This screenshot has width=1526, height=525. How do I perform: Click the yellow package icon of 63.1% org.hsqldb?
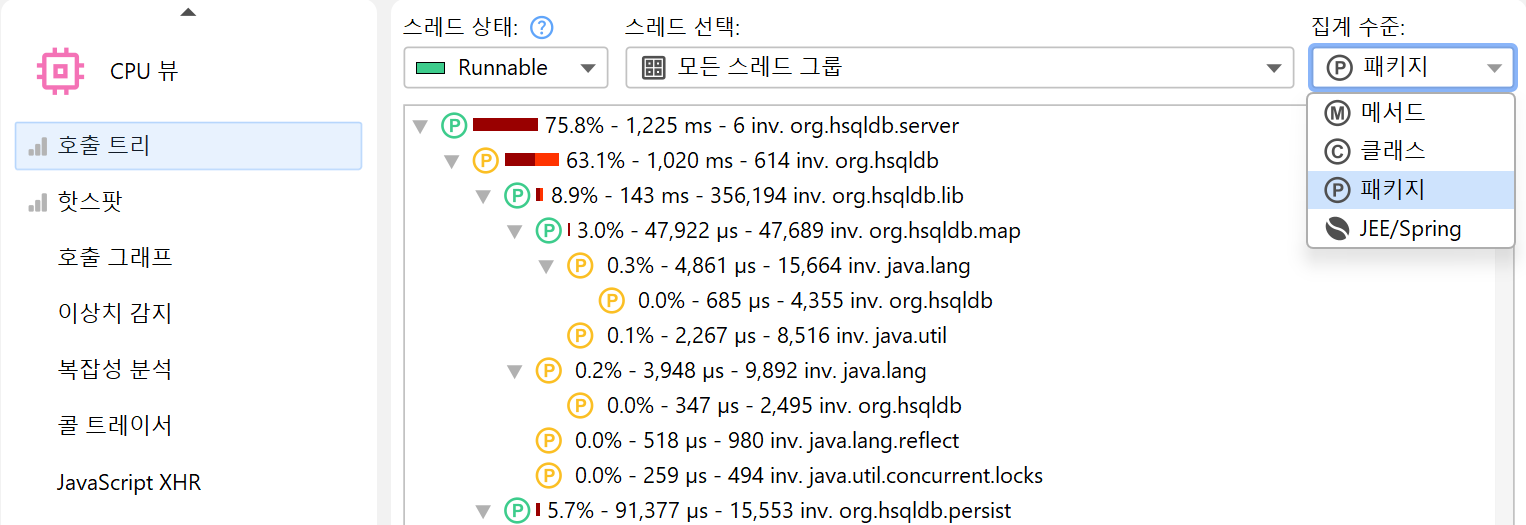(485, 160)
